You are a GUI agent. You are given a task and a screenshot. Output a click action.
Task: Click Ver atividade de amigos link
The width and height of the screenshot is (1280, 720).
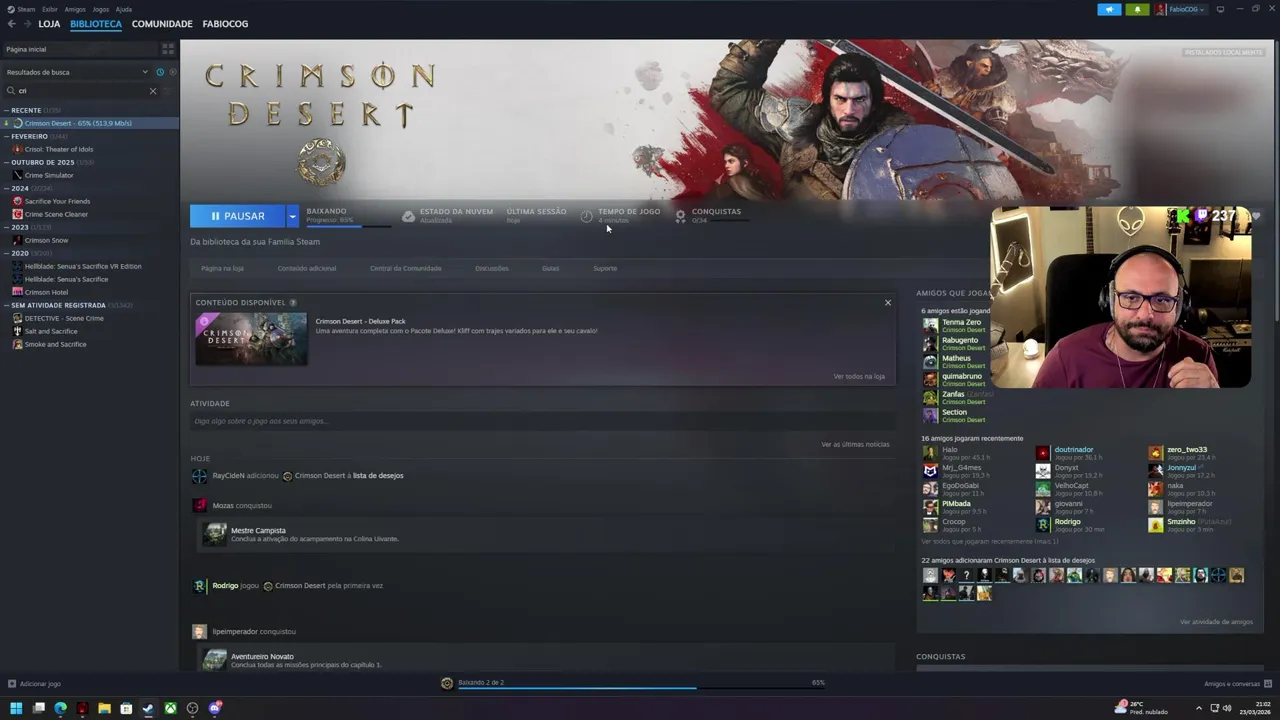coord(1216,622)
